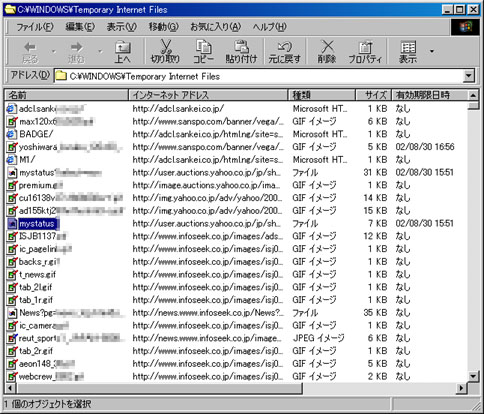Click the up arrow of the vertical scrollbar
Viewport: 484px width, 414px height.
click(473, 96)
